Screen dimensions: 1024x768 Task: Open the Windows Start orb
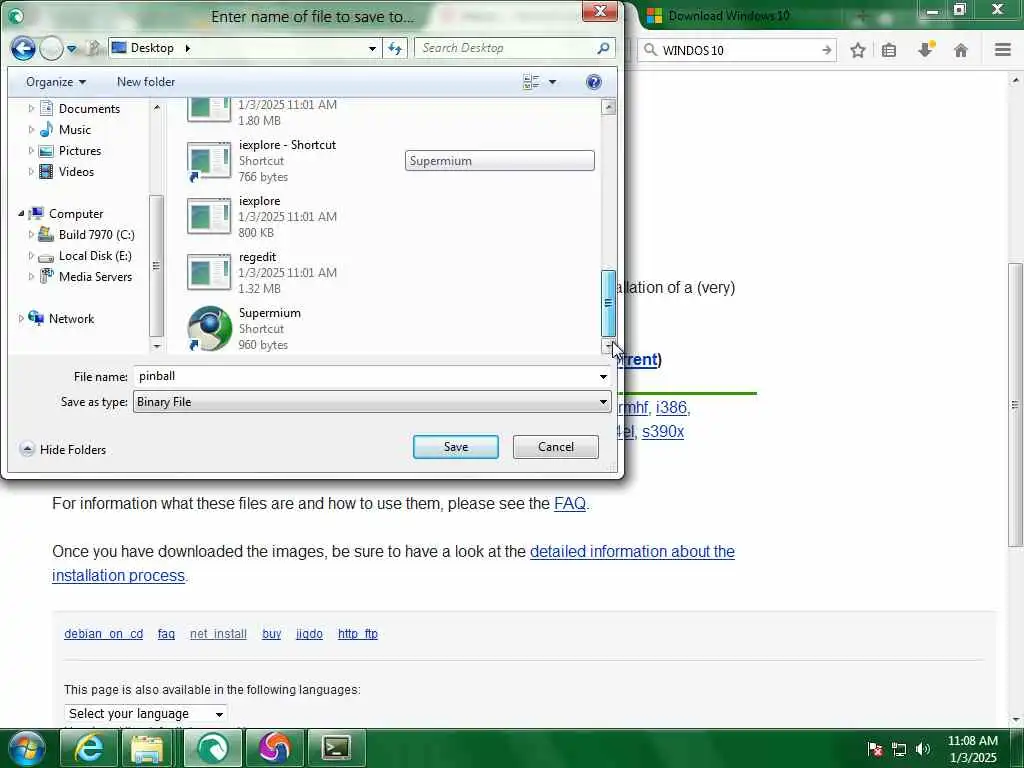click(26, 748)
